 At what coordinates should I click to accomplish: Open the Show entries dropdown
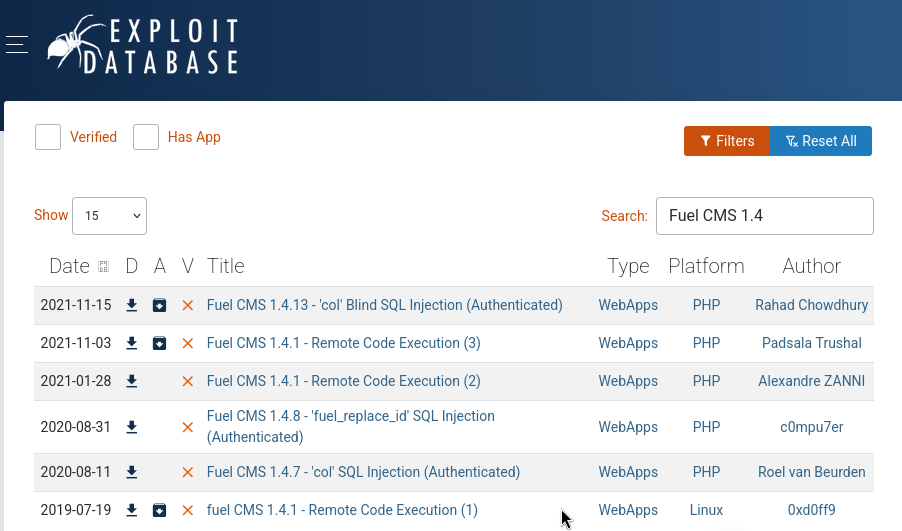pyautogui.click(x=109, y=216)
